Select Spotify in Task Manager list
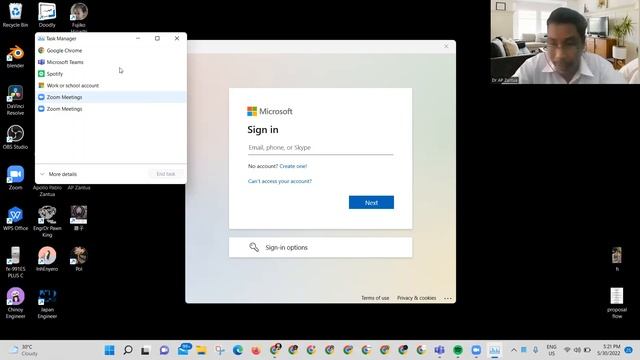 [x=111, y=74]
